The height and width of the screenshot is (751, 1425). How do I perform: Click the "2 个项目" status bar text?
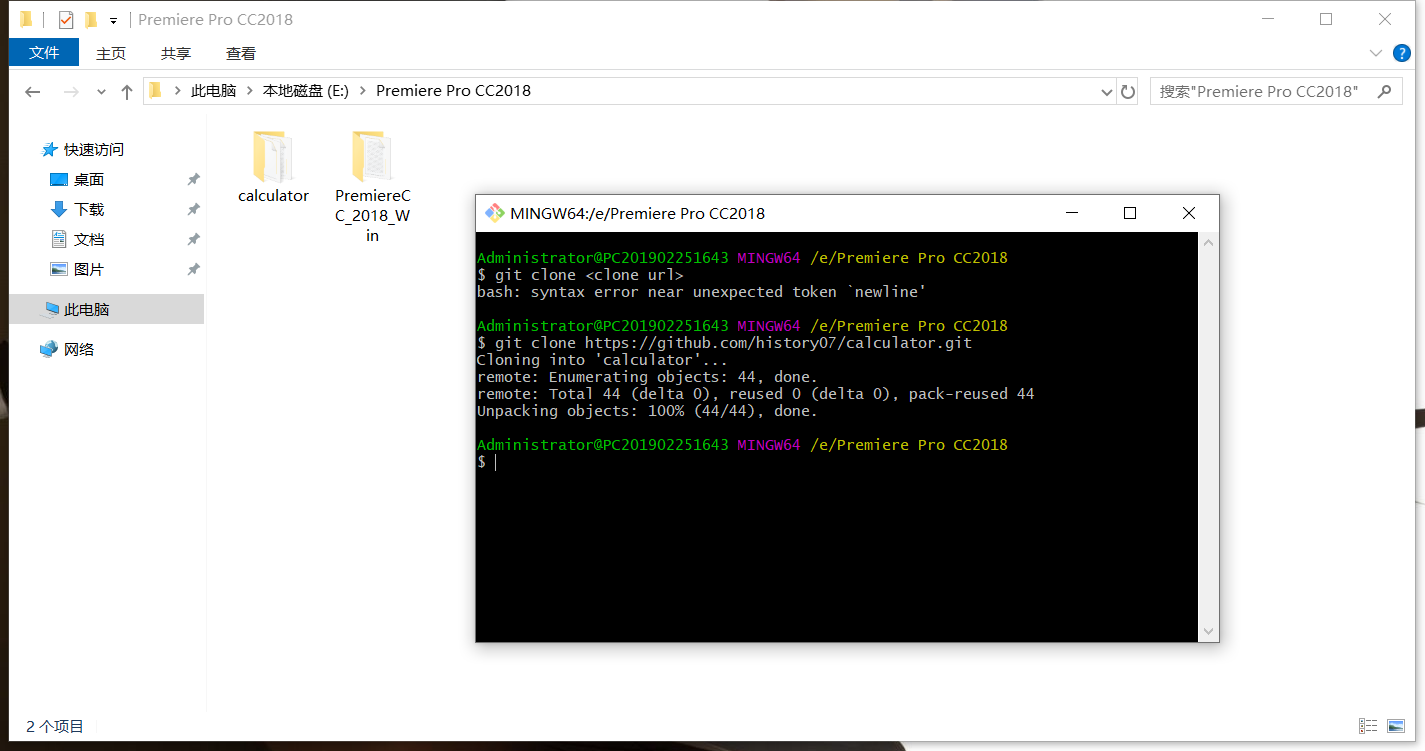55,726
